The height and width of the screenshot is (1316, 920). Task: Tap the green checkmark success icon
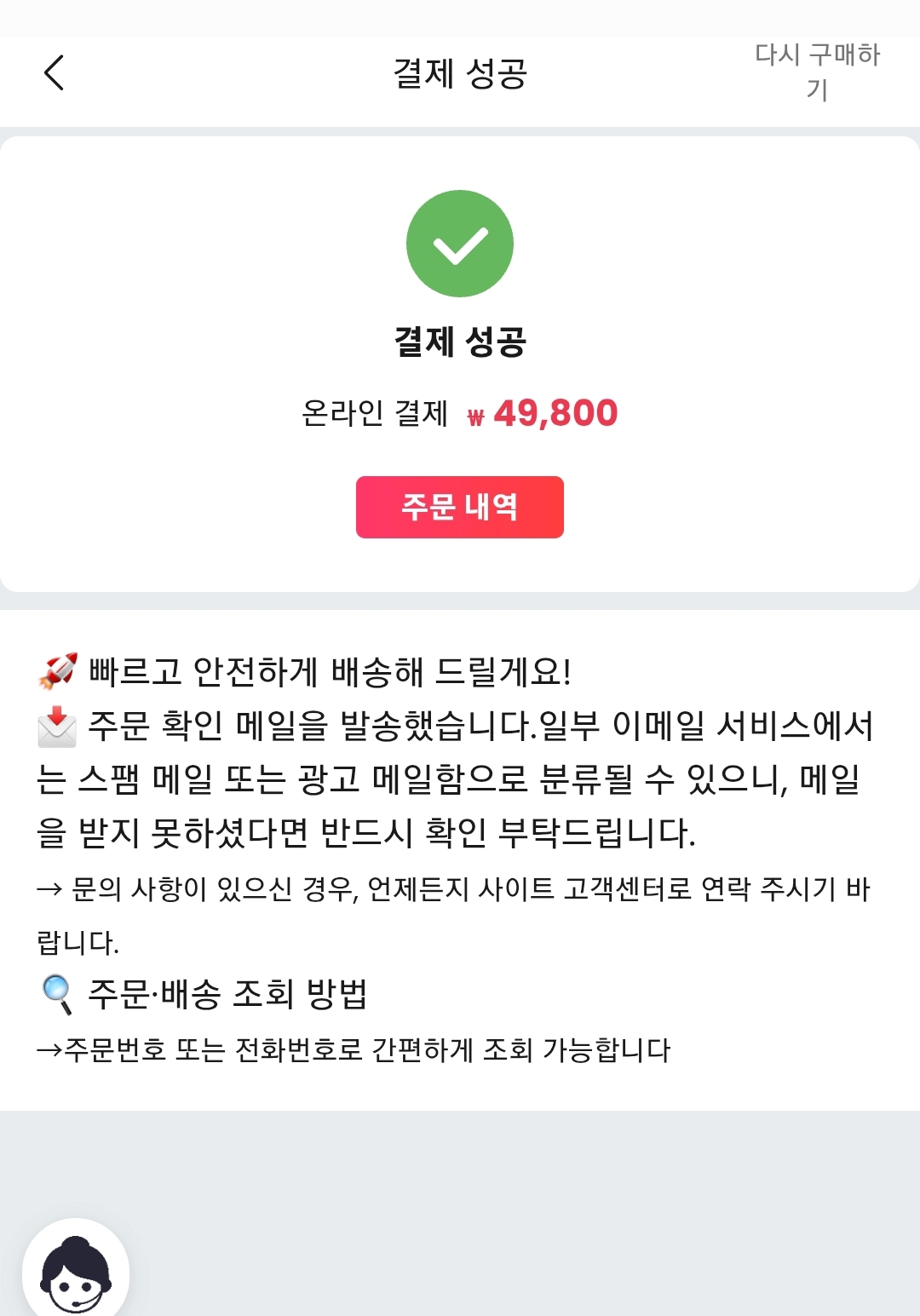[x=460, y=244]
